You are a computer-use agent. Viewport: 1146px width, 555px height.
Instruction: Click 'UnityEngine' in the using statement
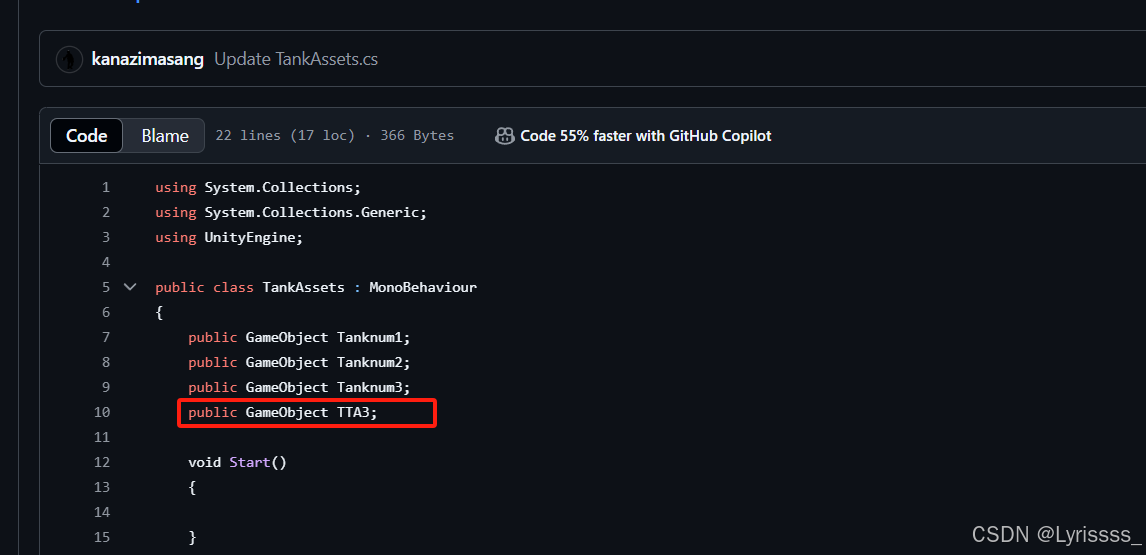250,237
